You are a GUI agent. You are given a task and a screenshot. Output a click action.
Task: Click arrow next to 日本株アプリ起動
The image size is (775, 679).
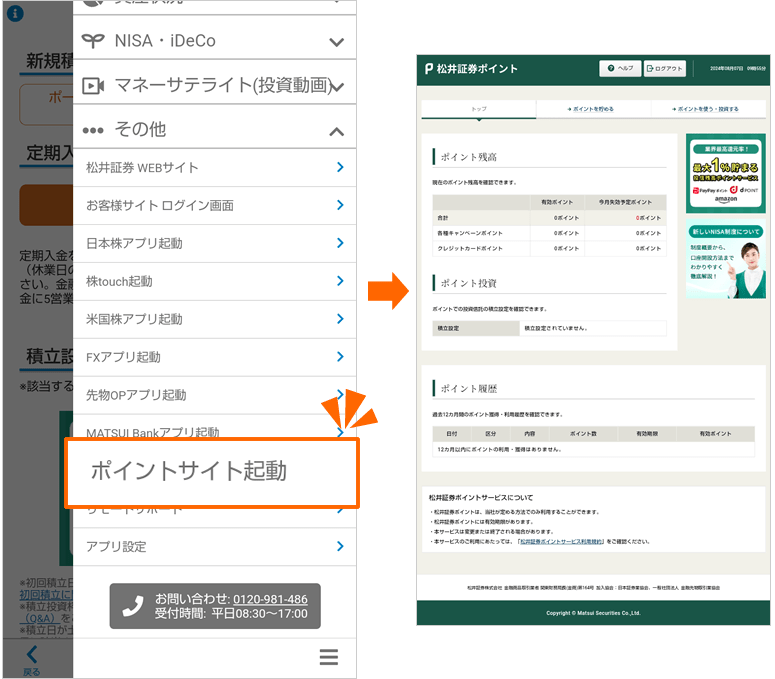(x=340, y=243)
